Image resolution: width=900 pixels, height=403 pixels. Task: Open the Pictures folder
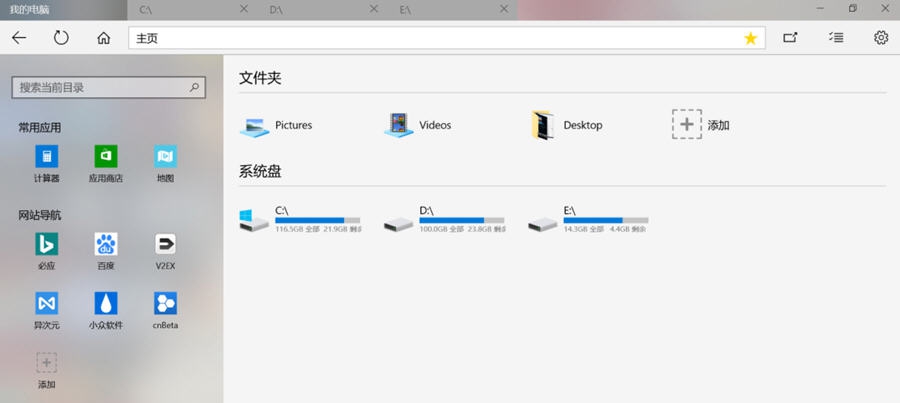pos(276,125)
